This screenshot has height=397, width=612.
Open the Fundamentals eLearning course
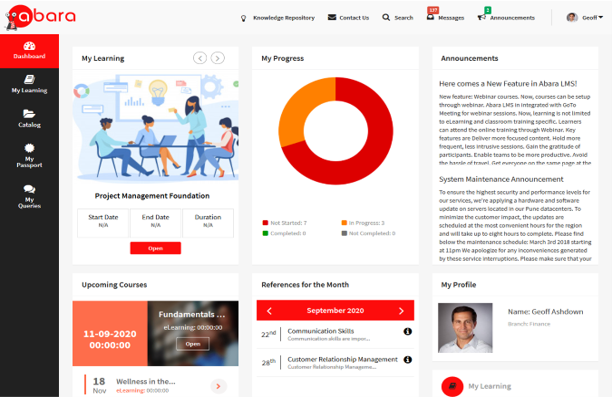coord(193,344)
